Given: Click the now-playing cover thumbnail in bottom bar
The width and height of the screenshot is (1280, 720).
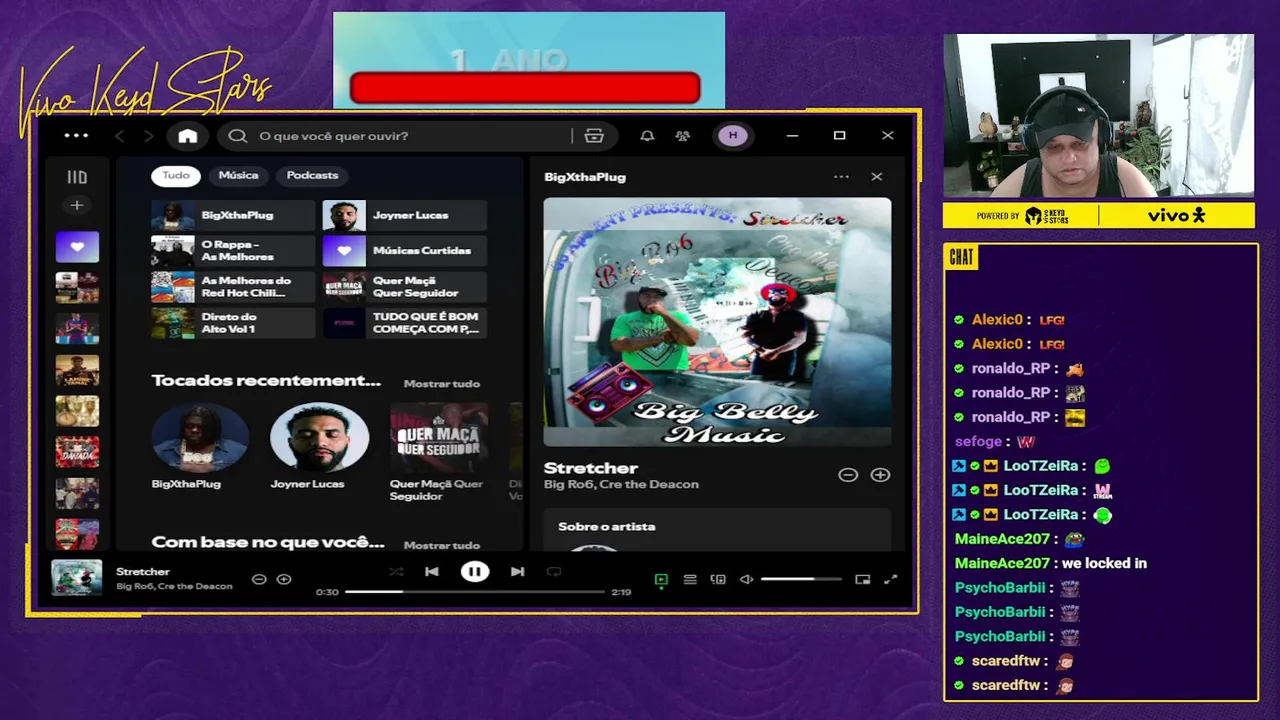Looking at the screenshot, I should coord(77,578).
